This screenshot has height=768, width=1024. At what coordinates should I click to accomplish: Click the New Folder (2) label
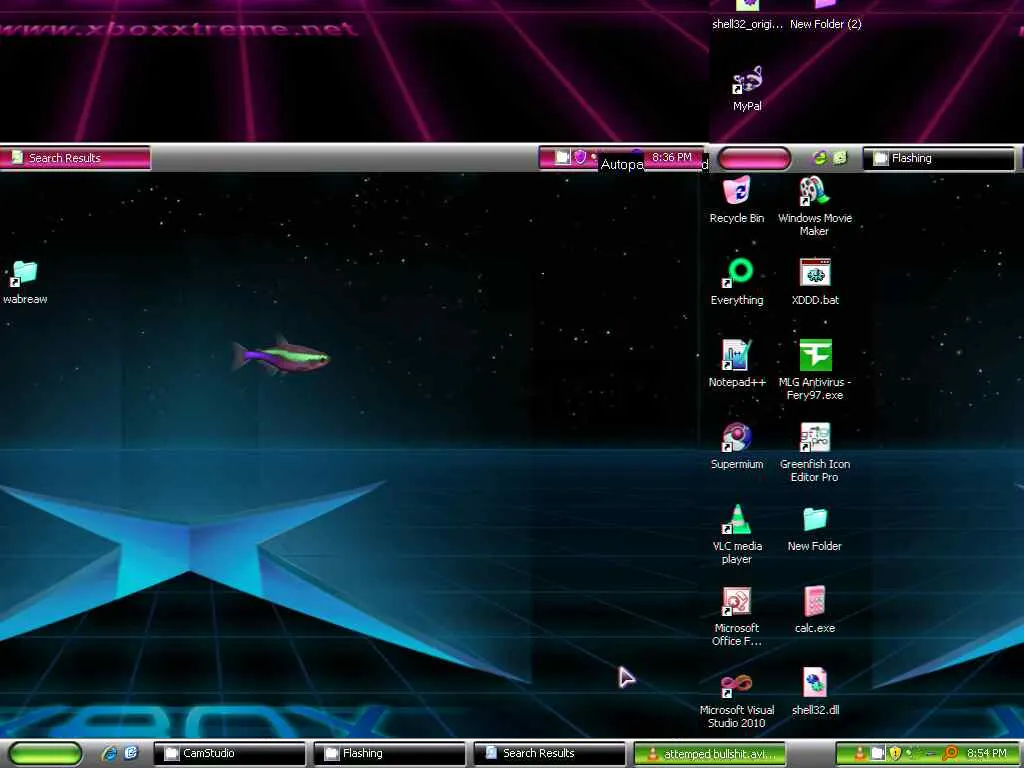(x=825, y=24)
